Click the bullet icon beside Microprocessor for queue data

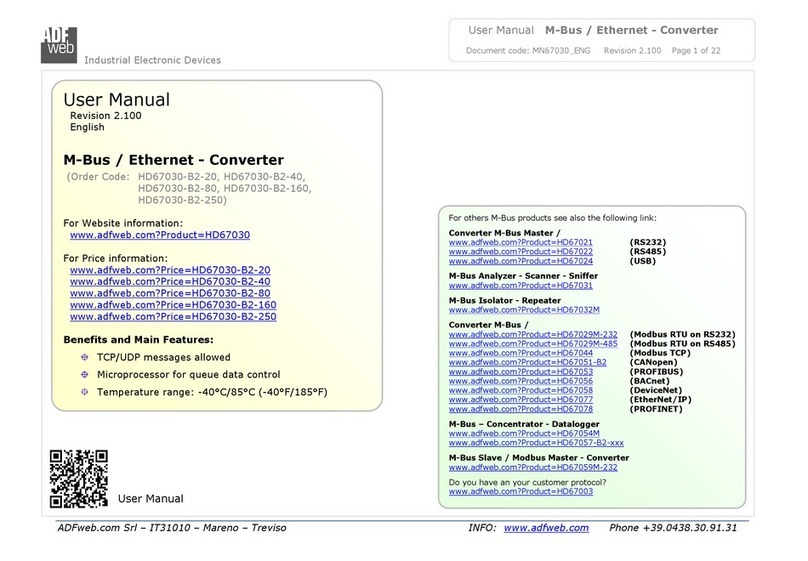pos(85,375)
